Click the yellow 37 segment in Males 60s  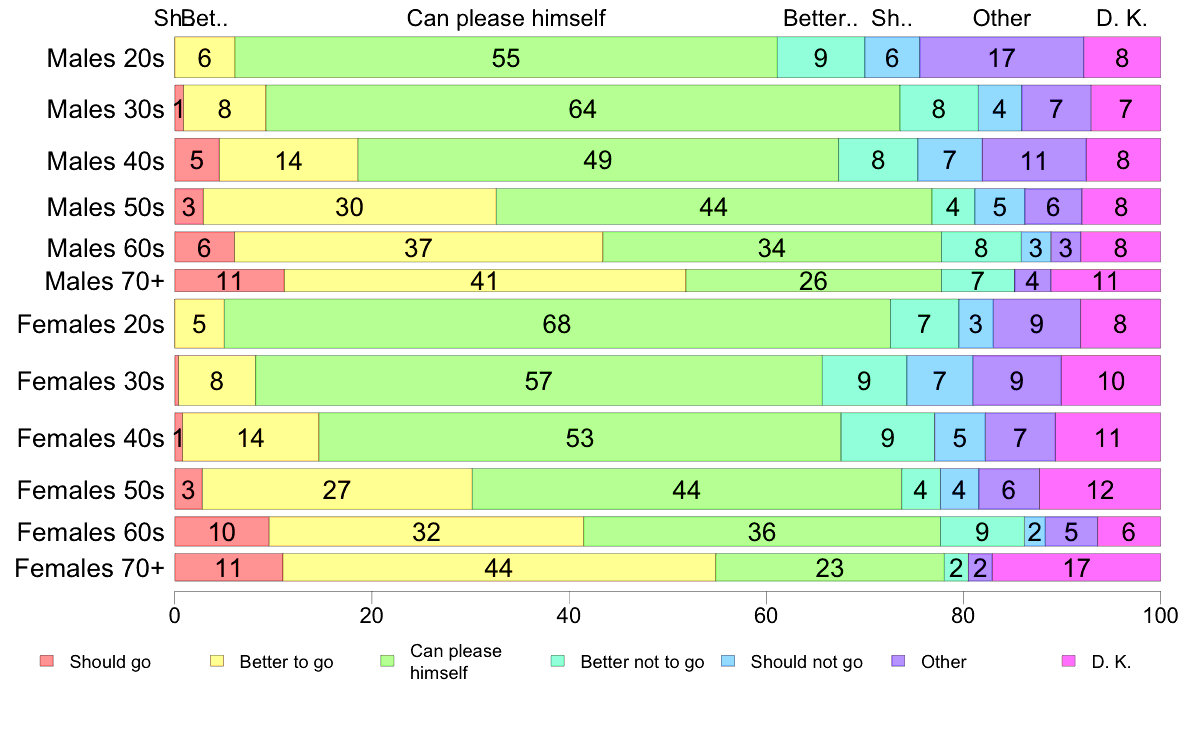[418, 246]
